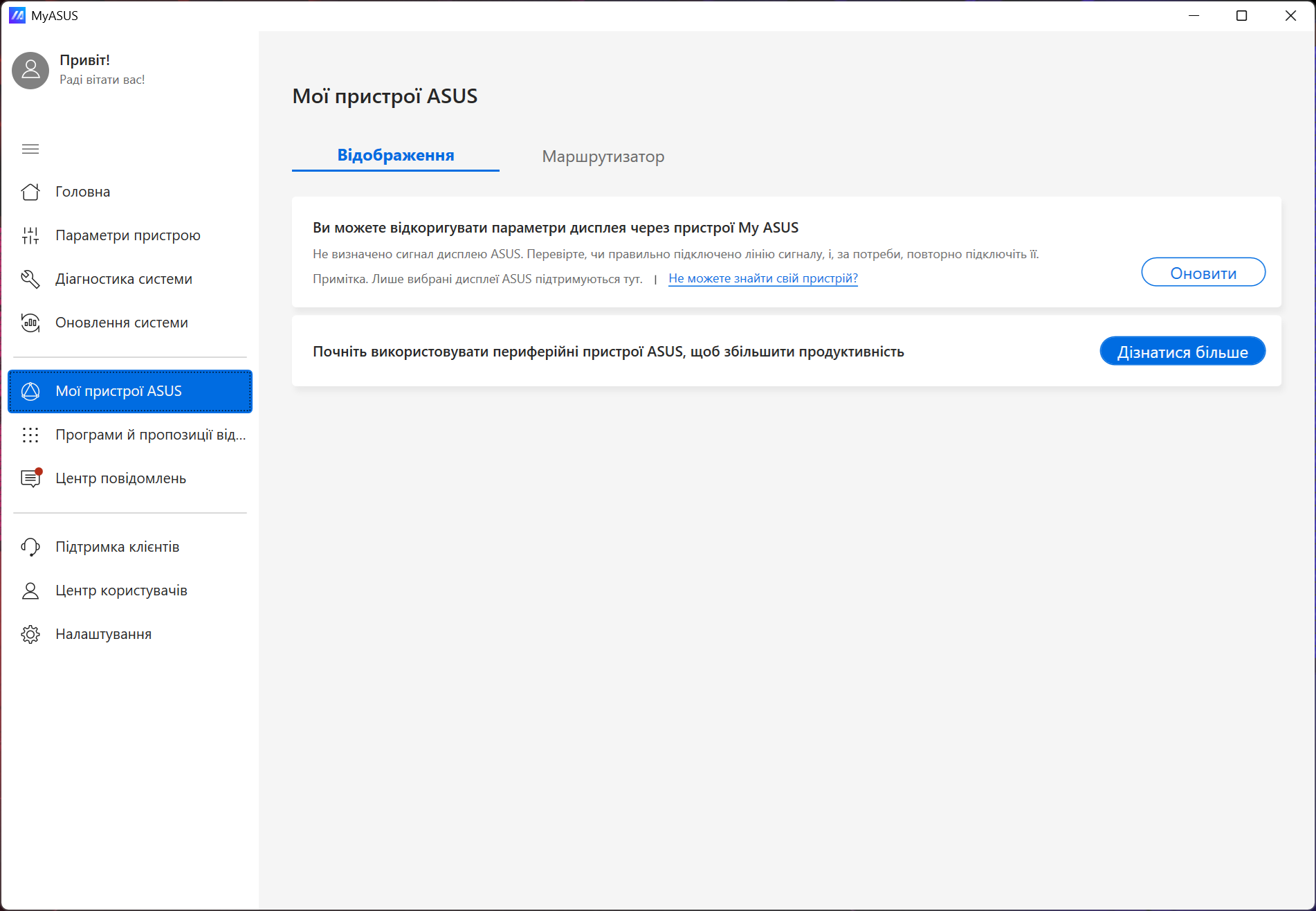
Task: Click the home icon next to Головна
Action: point(30,192)
